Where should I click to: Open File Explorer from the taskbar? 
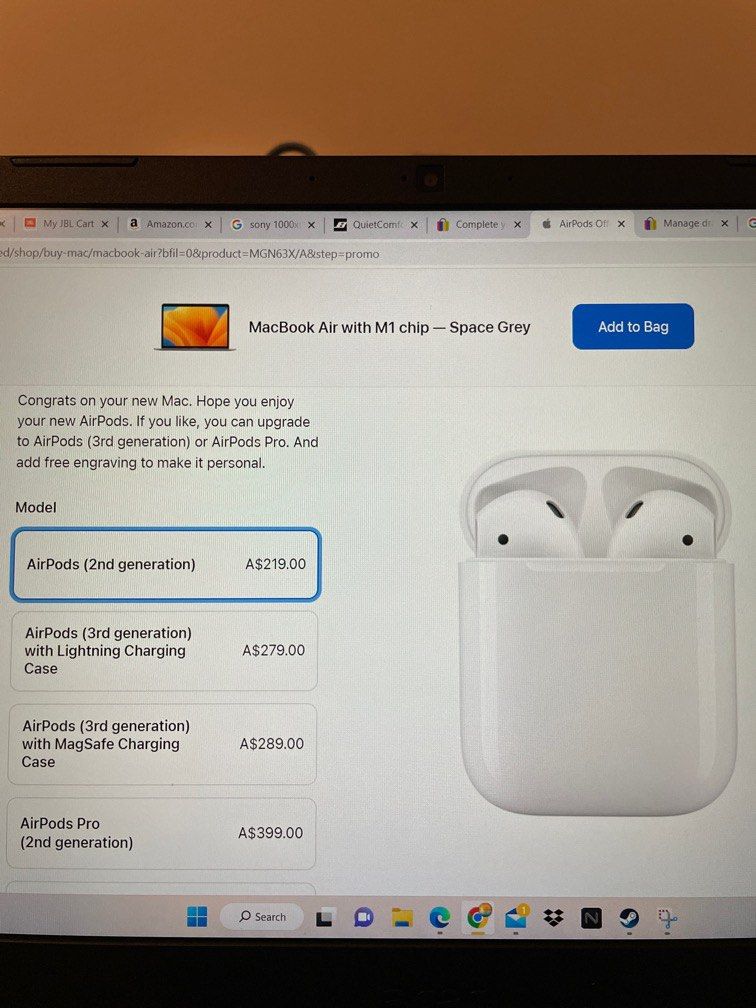click(x=402, y=918)
